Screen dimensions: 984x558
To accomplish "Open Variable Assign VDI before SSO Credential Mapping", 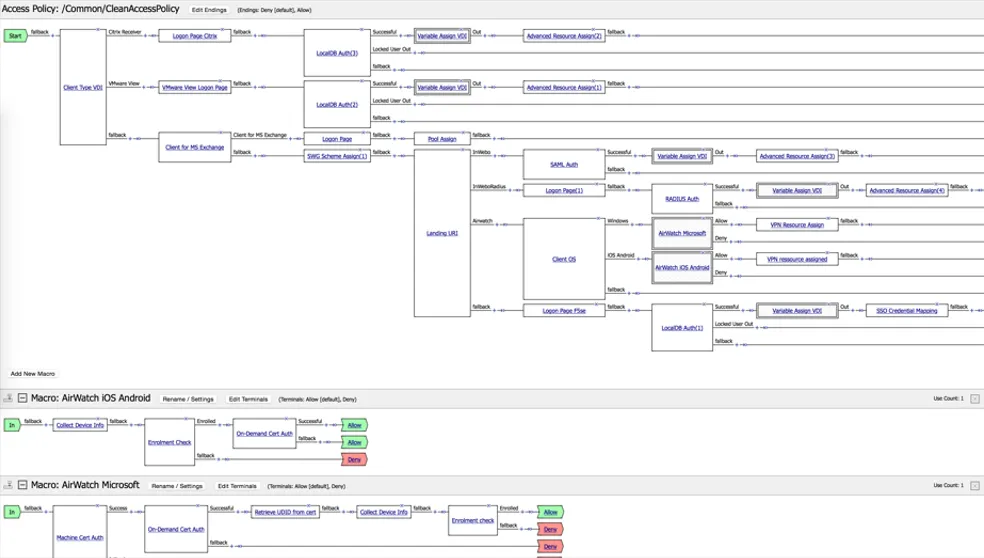I will click(x=797, y=311).
